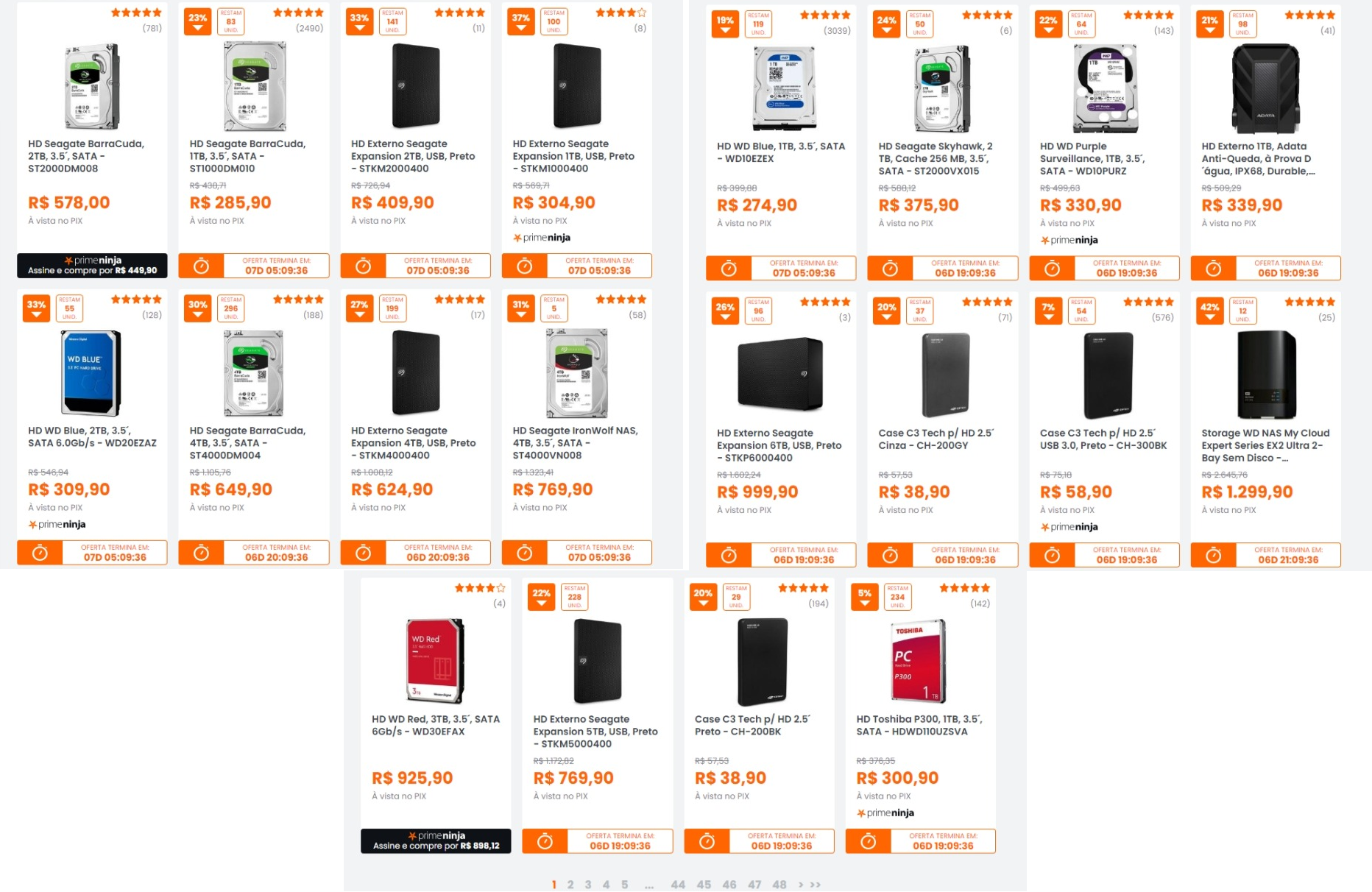Go to page 2 of results

click(x=570, y=885)
